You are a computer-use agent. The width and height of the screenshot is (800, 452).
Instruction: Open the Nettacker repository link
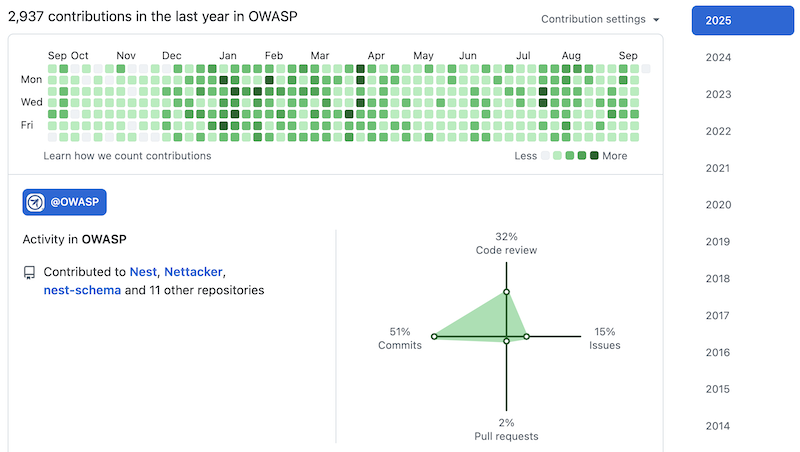pos(194,272)
